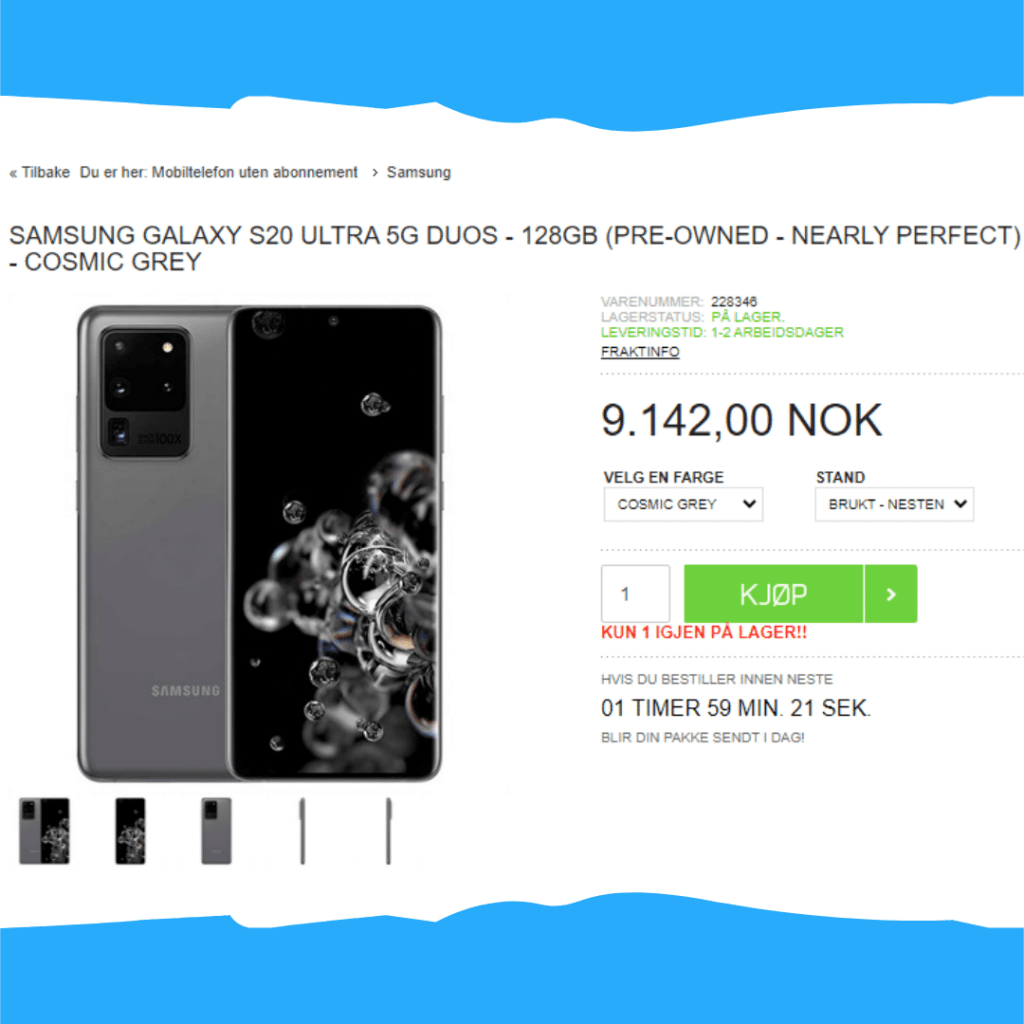Show the back-view grey phone thumbnail
The width and height of the screenshot is (1024, 1024).
216,831
